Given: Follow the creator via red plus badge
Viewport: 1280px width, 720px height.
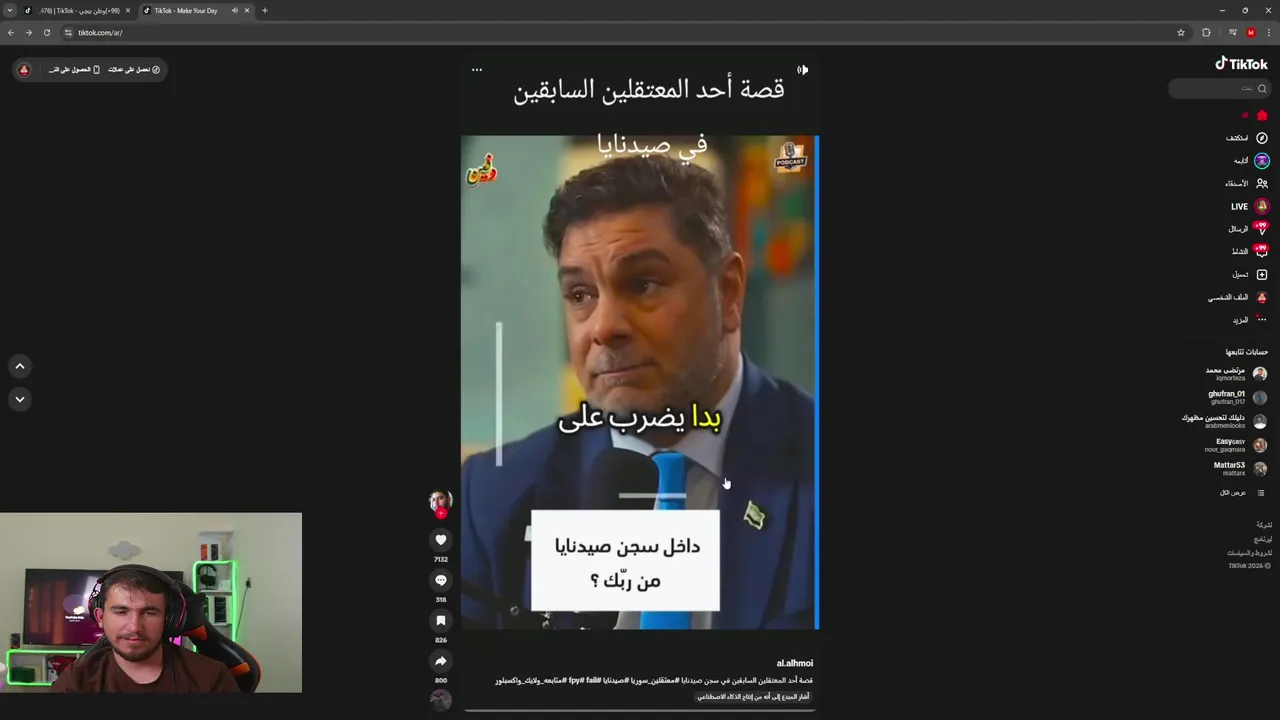Looking at the screenshot, I should click(441, 513).
